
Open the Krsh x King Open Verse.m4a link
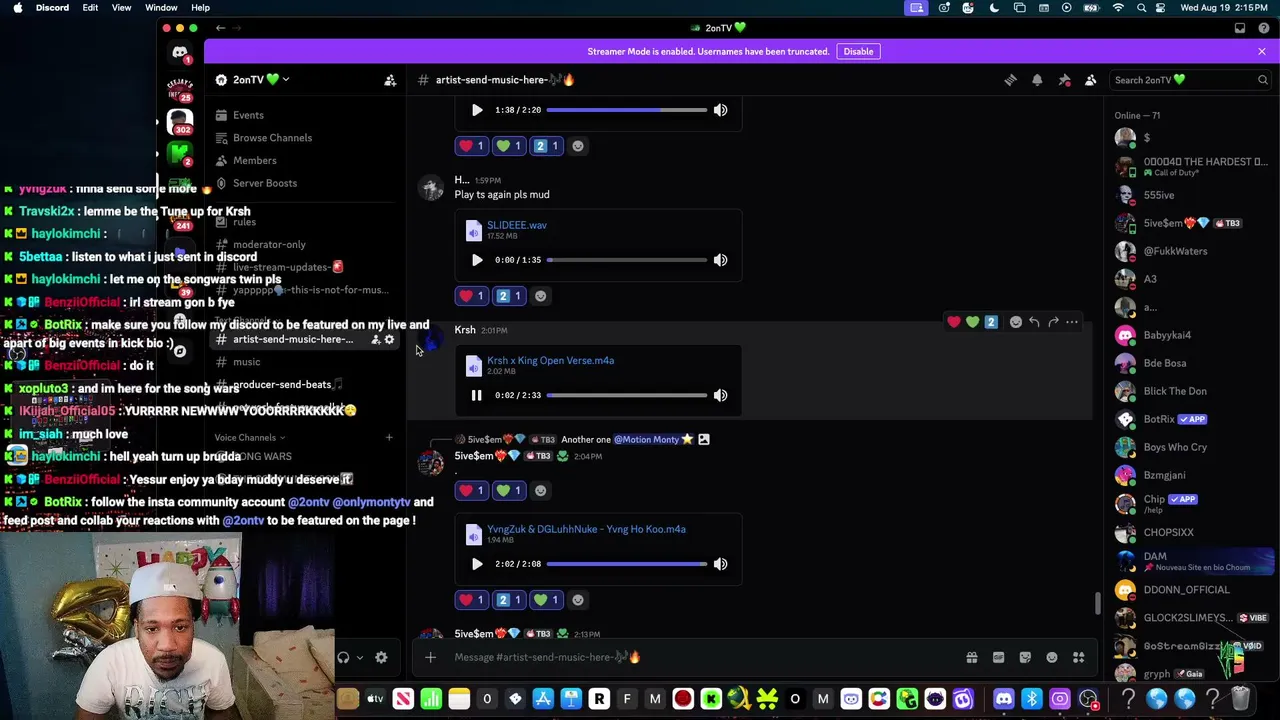pos(550,360)
